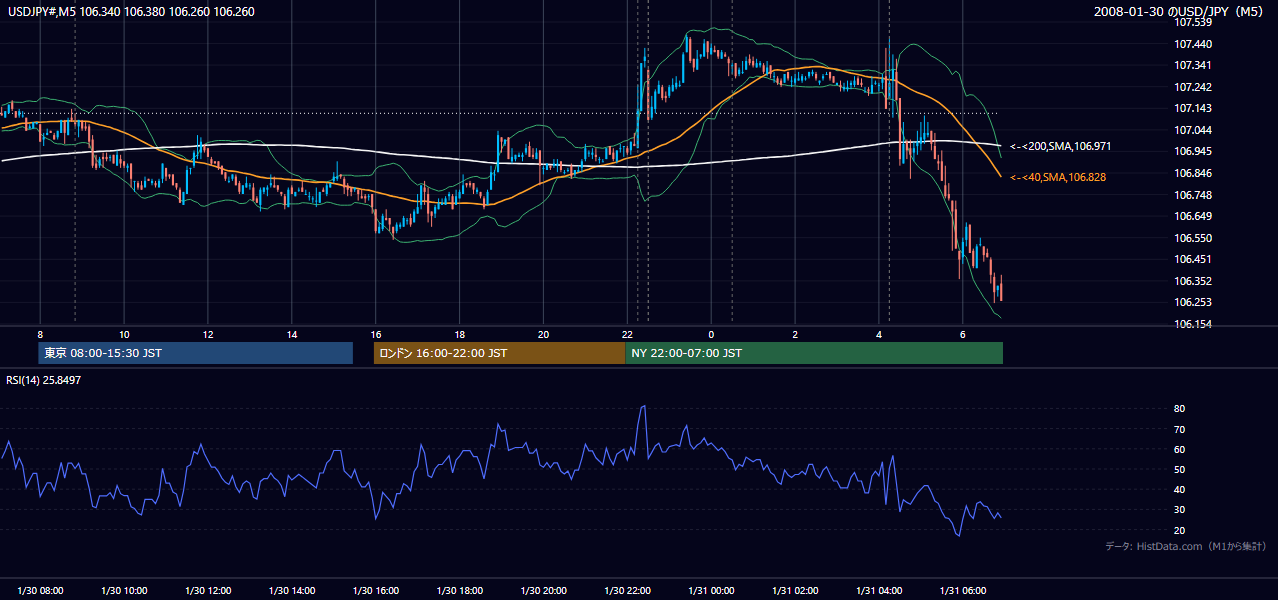The image size is (1278, 600).
Task: Click price axis value 106.352
Action: coord(1193,281)
